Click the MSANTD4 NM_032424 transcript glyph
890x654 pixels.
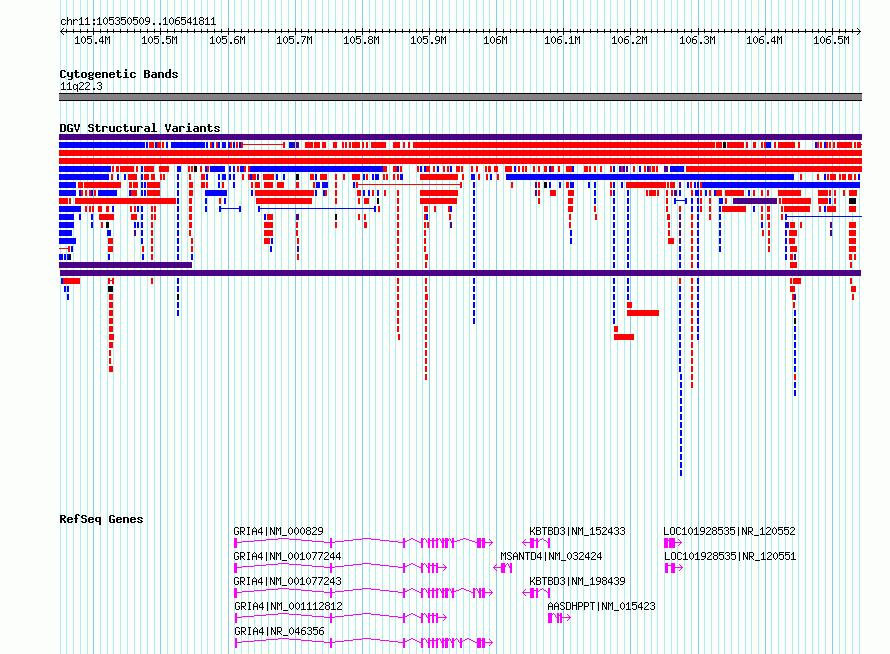pyautogui.click(x=502, y=567)
